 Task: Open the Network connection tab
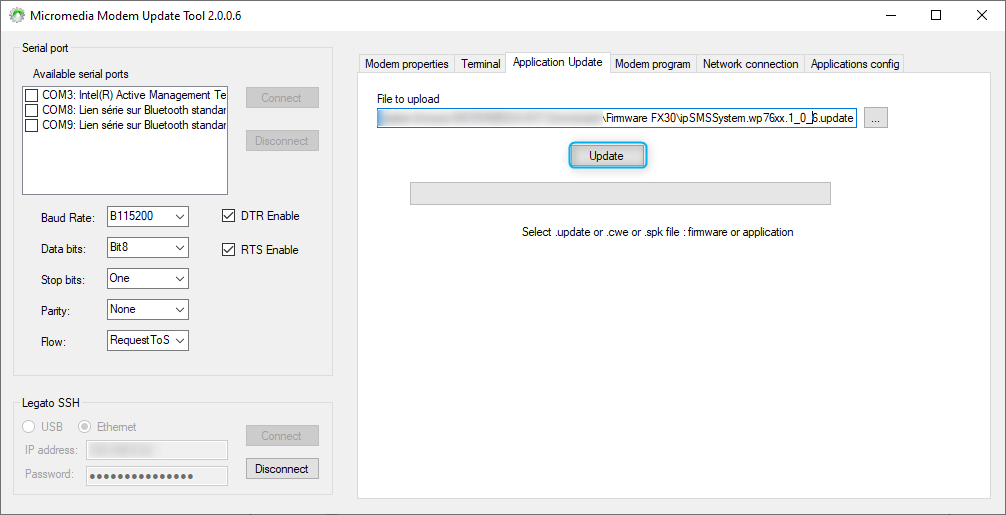(750, 64)
